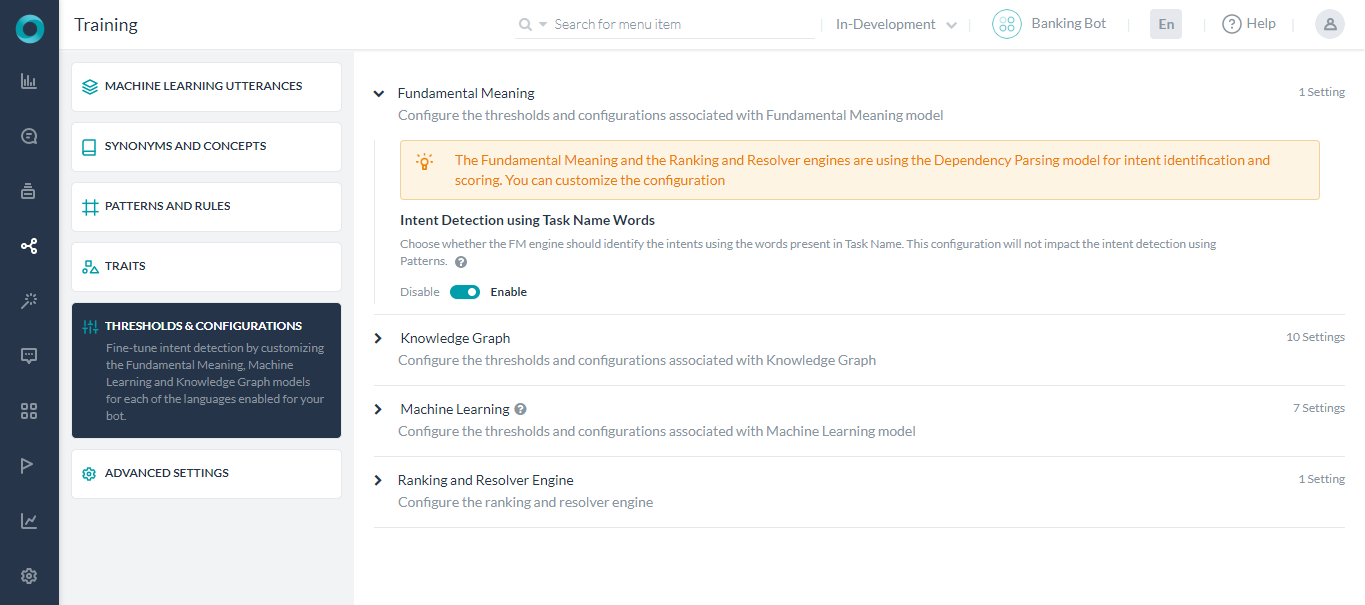
Task: Click the Patterns and Rules hash icon
Action: coord(90,207)
